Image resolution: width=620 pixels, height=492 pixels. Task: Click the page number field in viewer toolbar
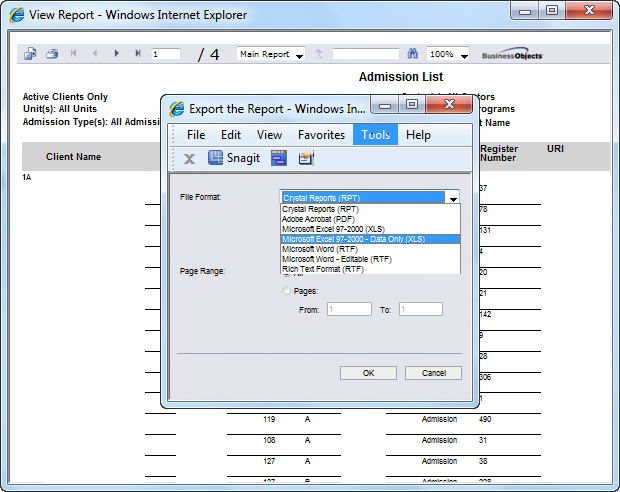tap(166, 54)
